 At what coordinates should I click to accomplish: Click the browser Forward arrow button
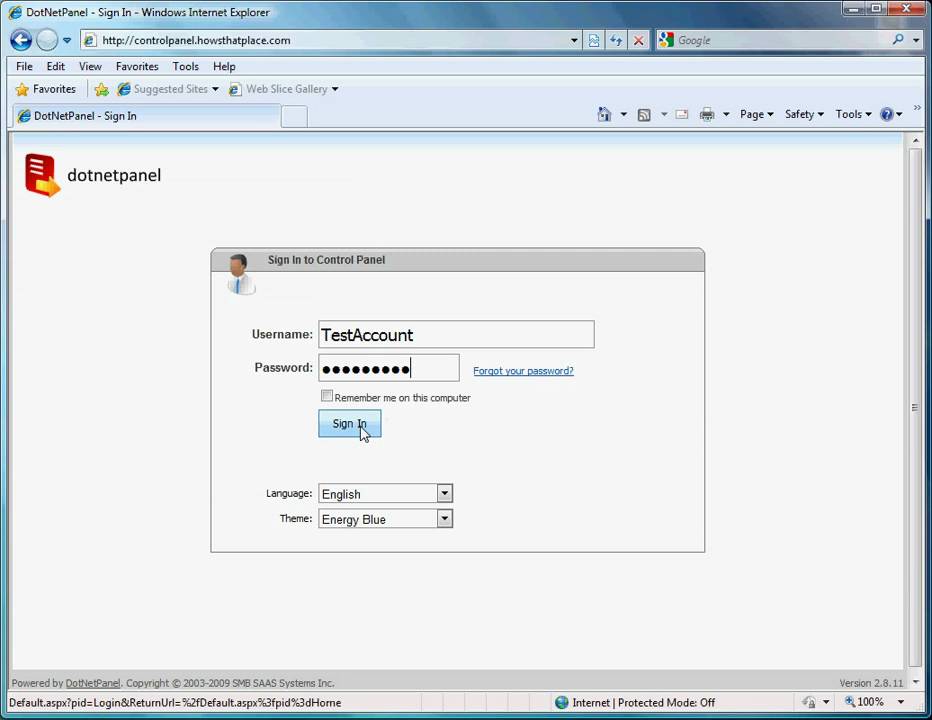tap(47, 40)
